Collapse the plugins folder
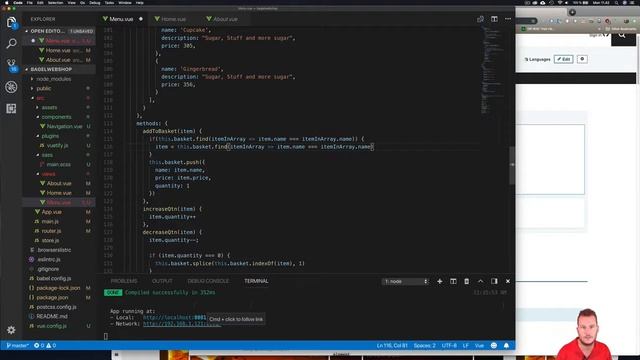 click(x=50, y=136)
